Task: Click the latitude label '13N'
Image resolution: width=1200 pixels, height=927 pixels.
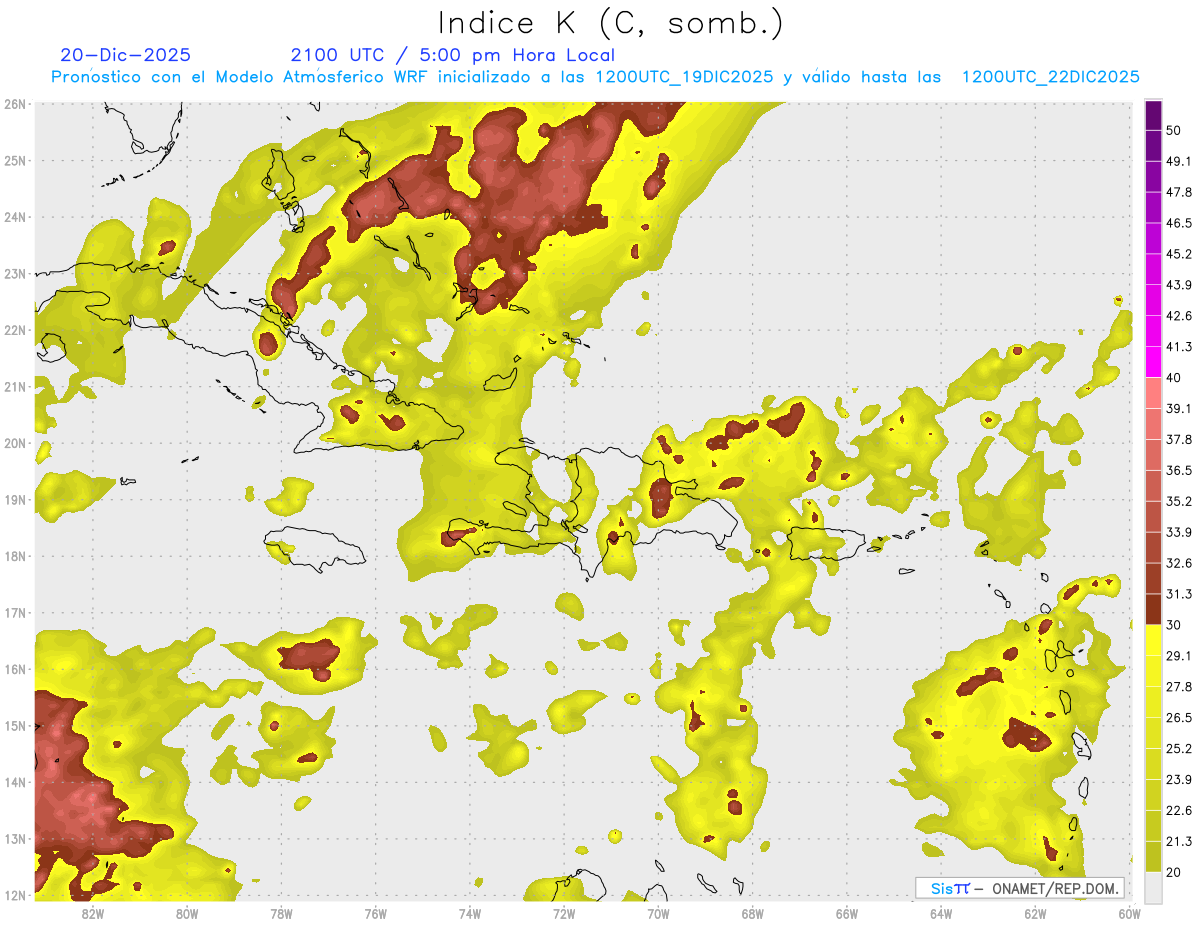Action: coord(15,839)
